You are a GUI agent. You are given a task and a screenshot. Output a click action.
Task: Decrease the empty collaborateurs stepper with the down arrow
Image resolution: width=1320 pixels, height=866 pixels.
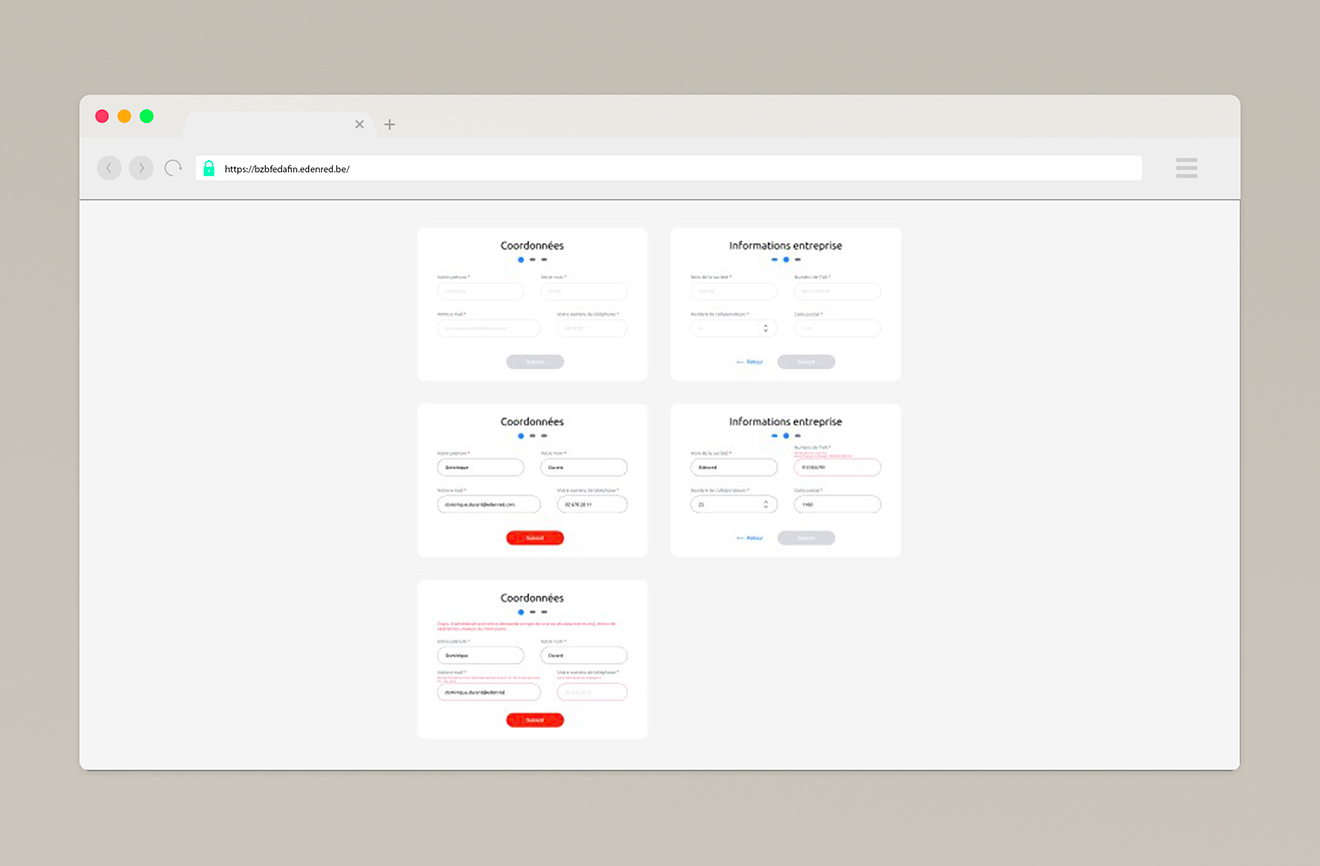point(766,331)
